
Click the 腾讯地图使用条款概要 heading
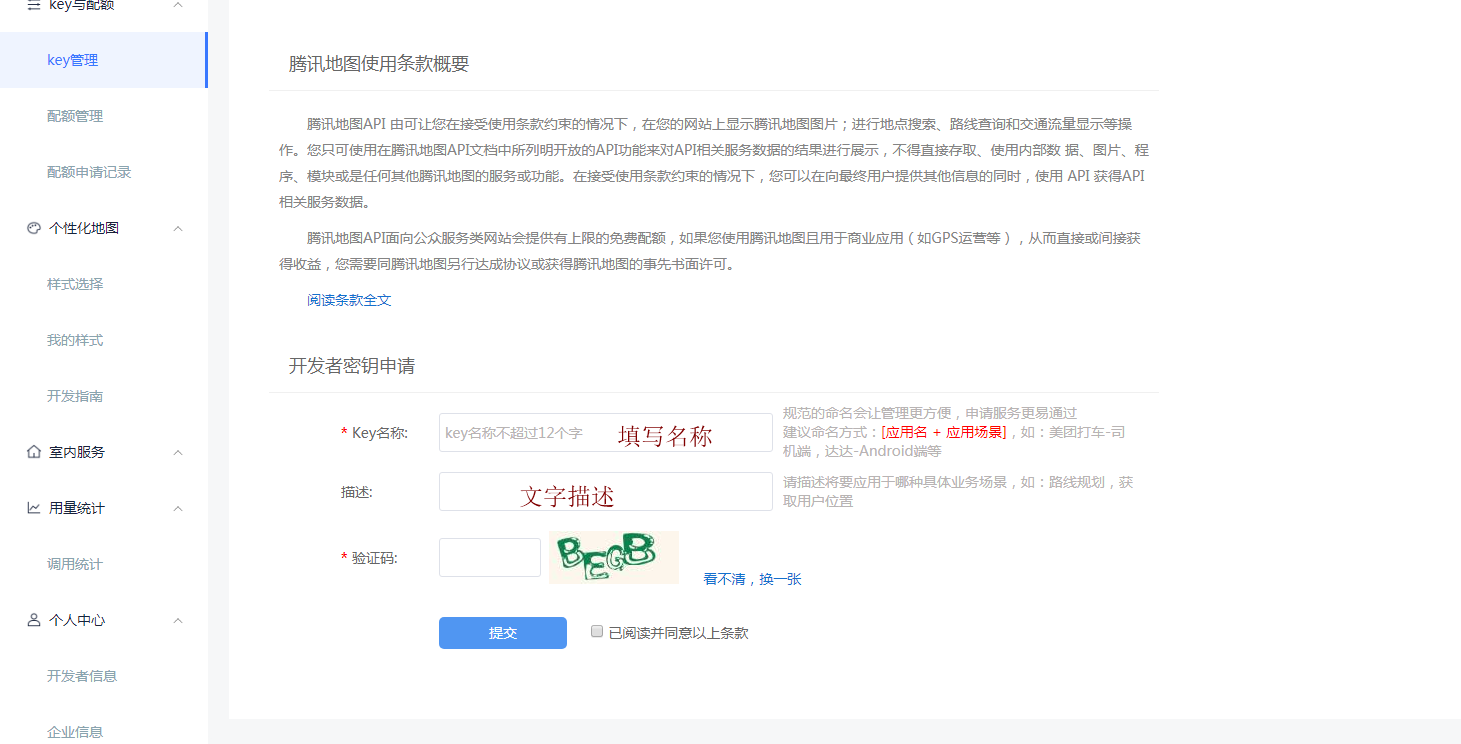point(379,64)
